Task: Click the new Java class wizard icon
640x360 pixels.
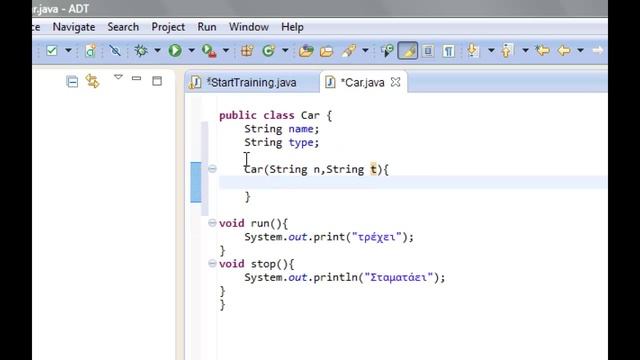Action: pos(90,51)
